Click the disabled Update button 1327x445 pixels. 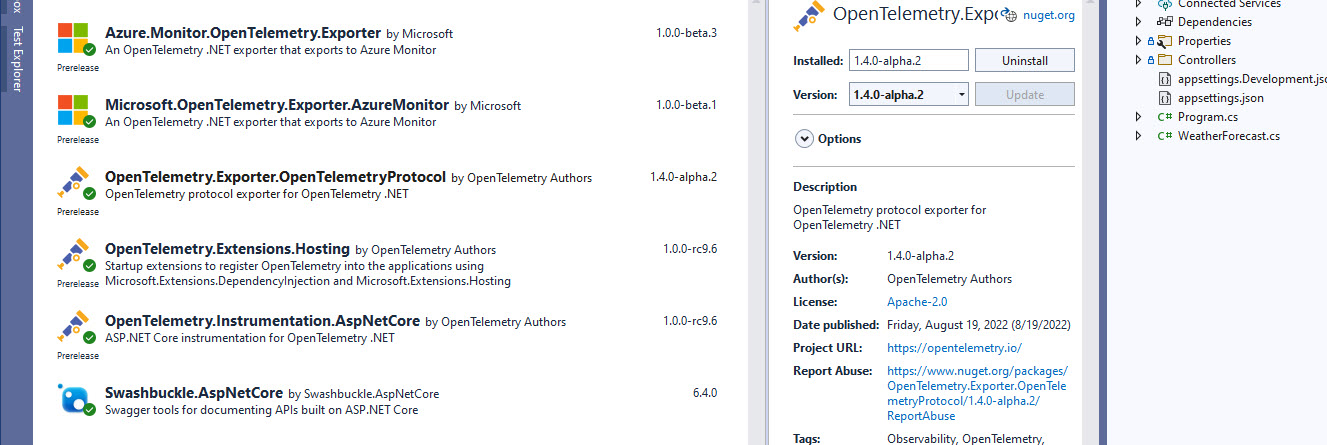[1025, 95]
